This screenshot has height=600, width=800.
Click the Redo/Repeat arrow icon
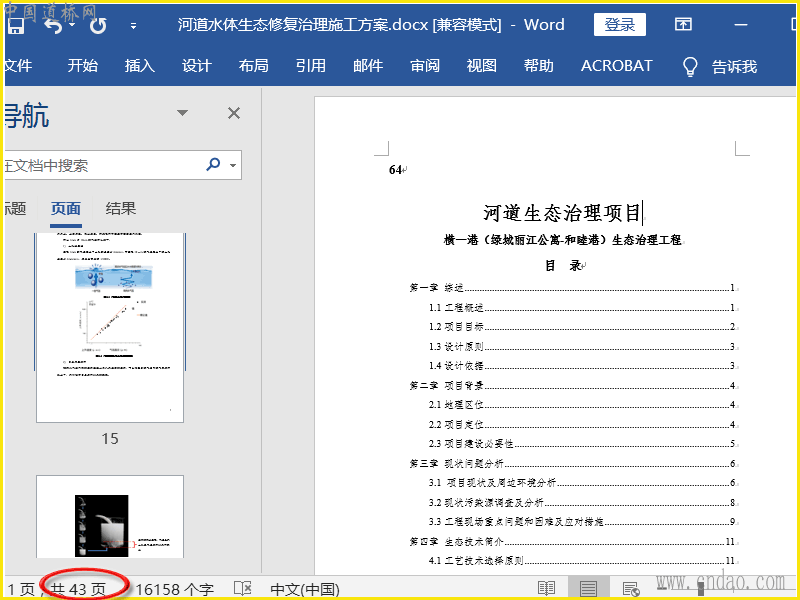tap(98, 25)
